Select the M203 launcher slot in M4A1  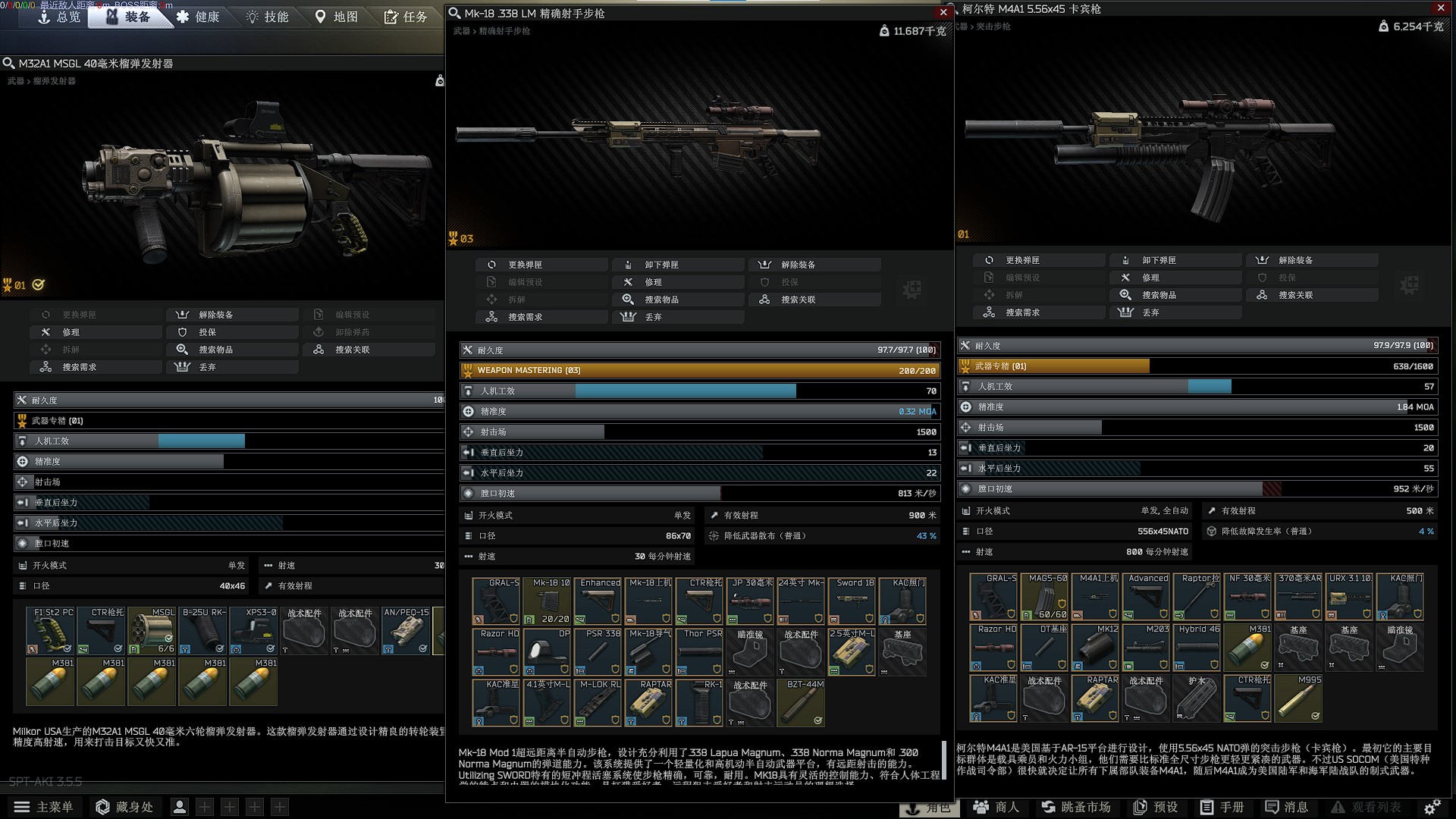click(1146, 647)
